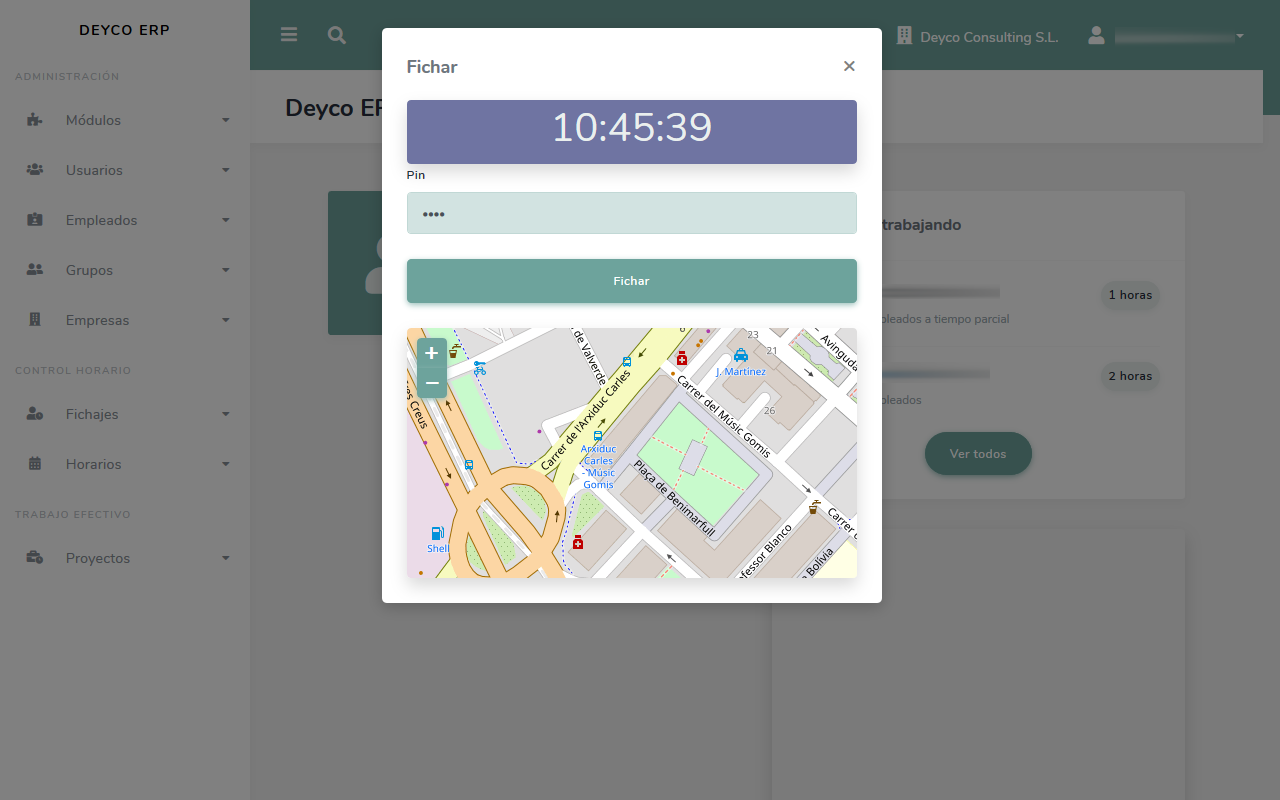Screen dimensions: 1280x800
Task: Expand the Horarios caret arrow
Action: click(x=226, y=464)
